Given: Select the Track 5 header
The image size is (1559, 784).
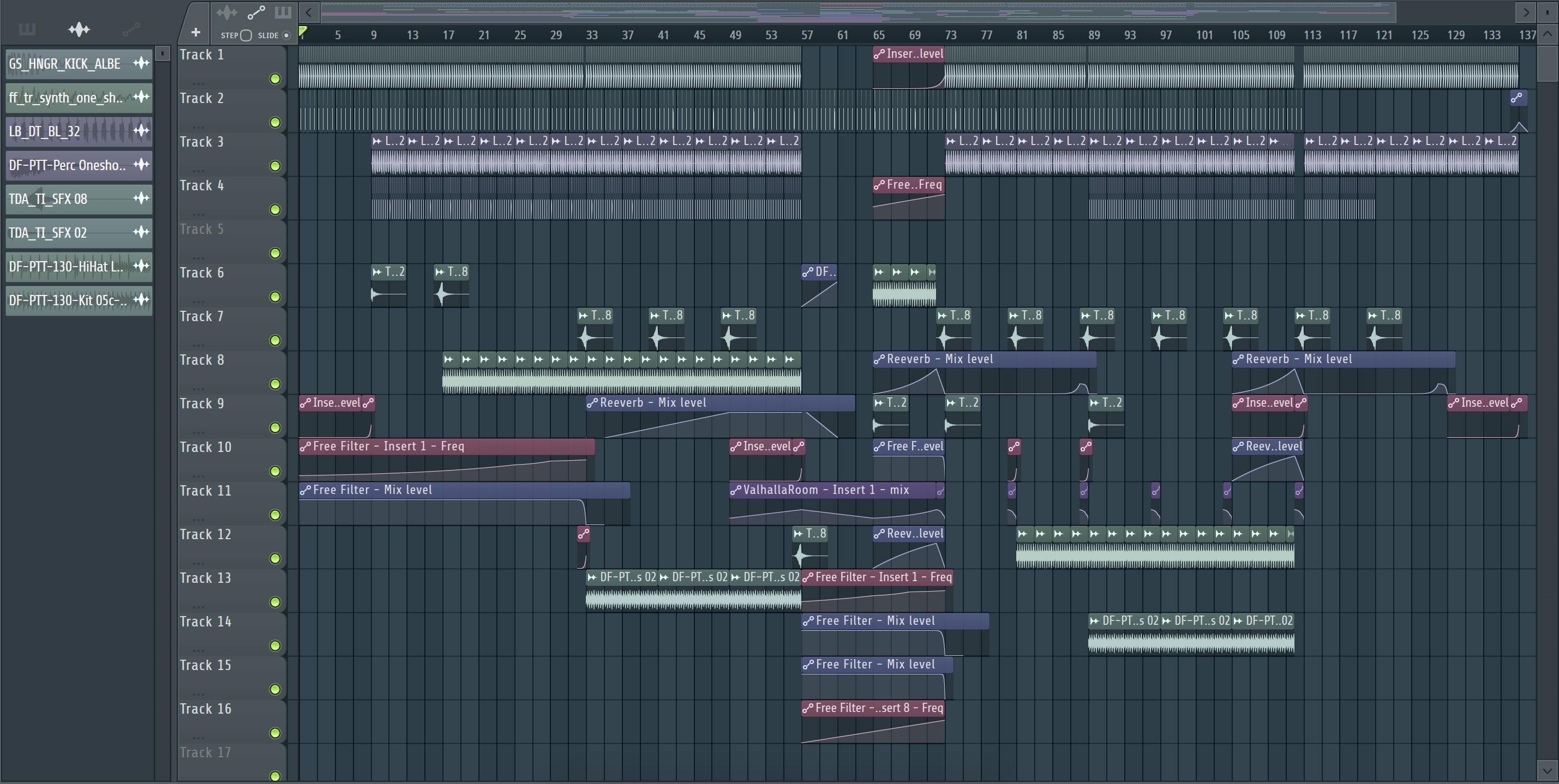Looking at the screenshot, I should point(231,242).
